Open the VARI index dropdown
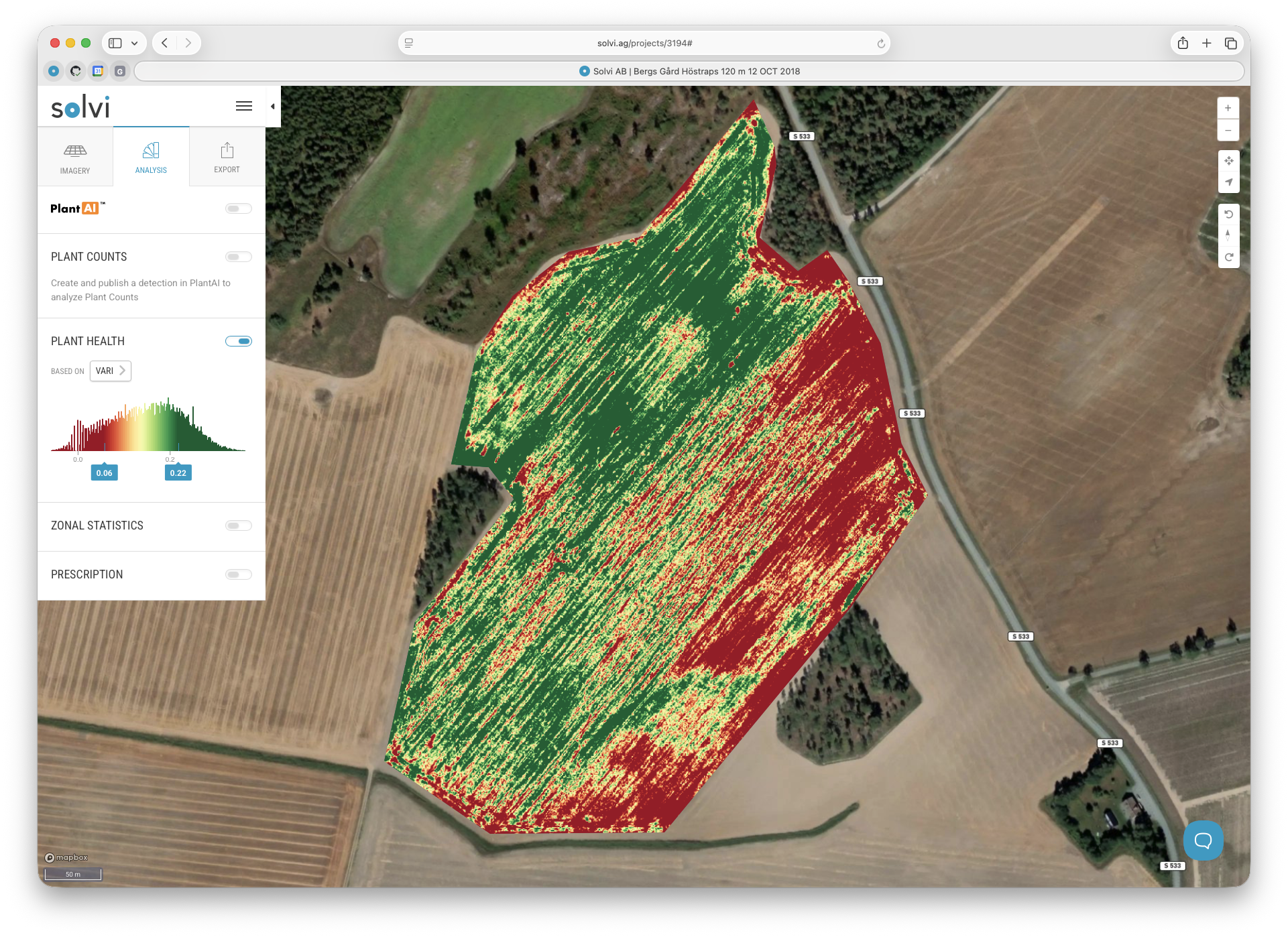This screenshot has width=1288, height=937. click(x=111, y=371)
